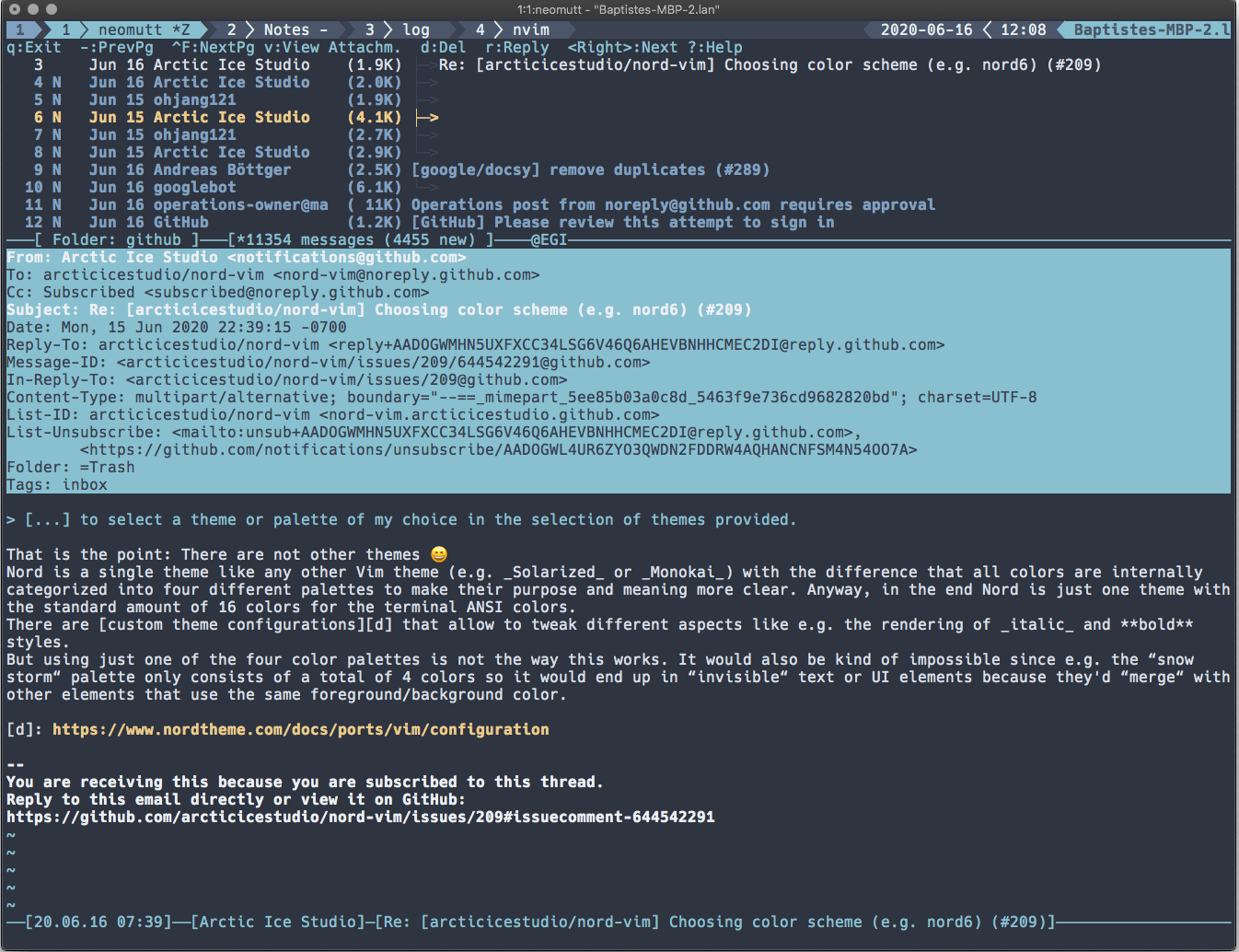Click the To: arcticicestudio/nord-vim header line
The height and width of the screenshot is (952, 1239).
pos(273,274)
